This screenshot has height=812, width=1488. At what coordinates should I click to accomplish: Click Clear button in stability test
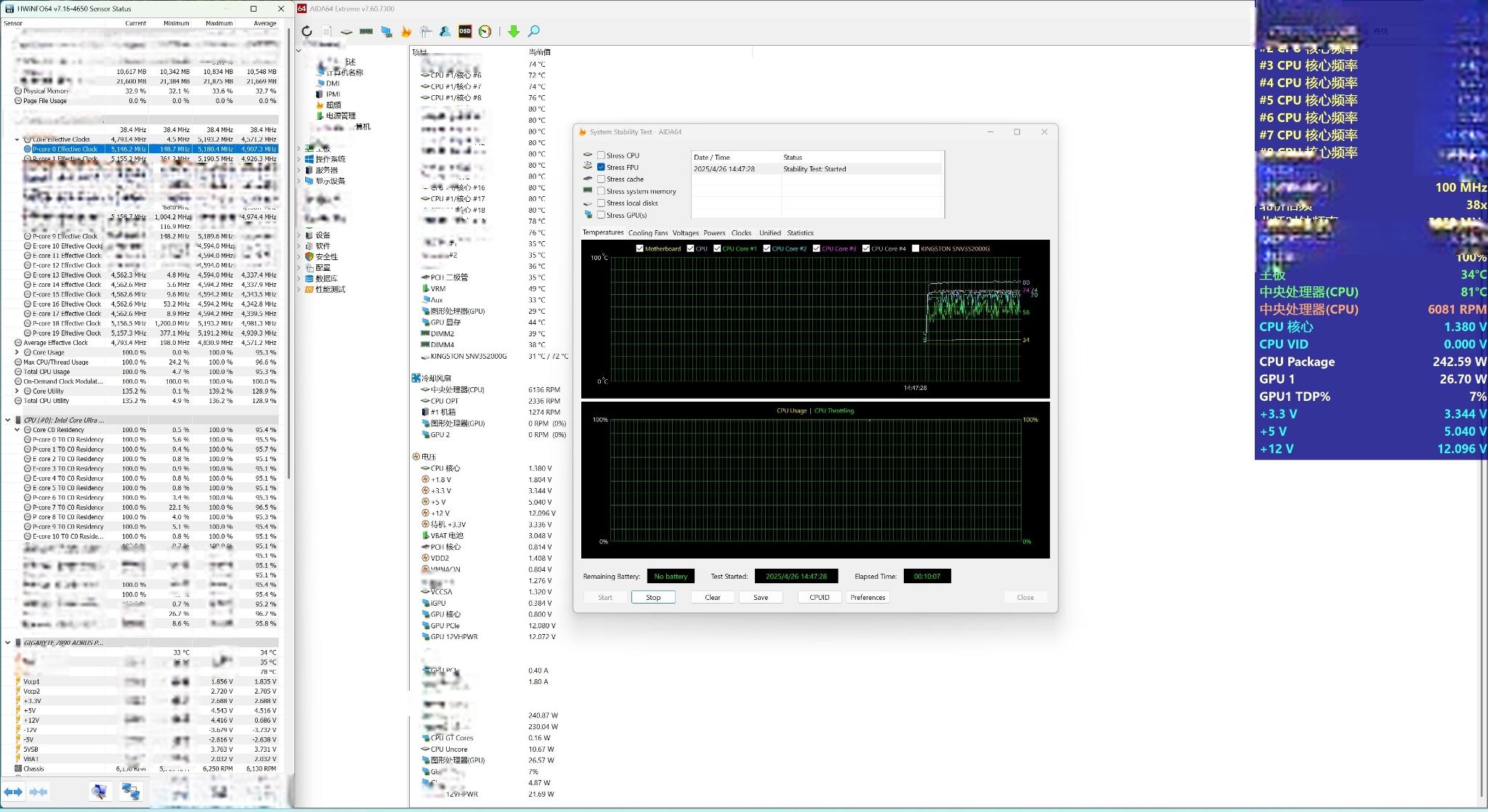point(713,598)
